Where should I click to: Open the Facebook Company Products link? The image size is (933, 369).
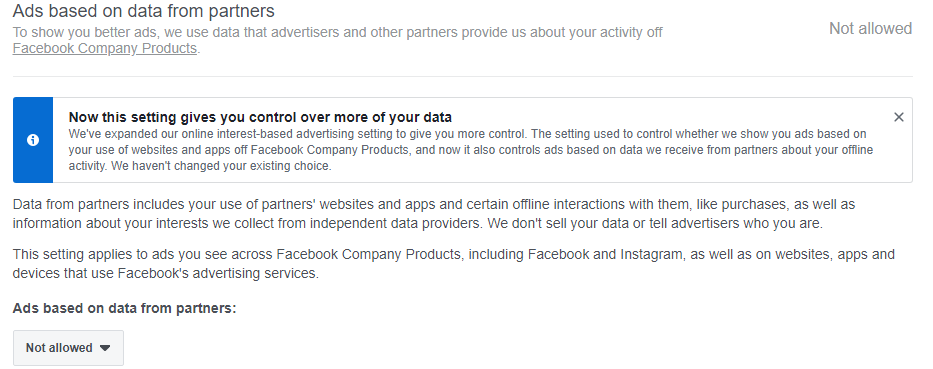[x=105, y=49]
